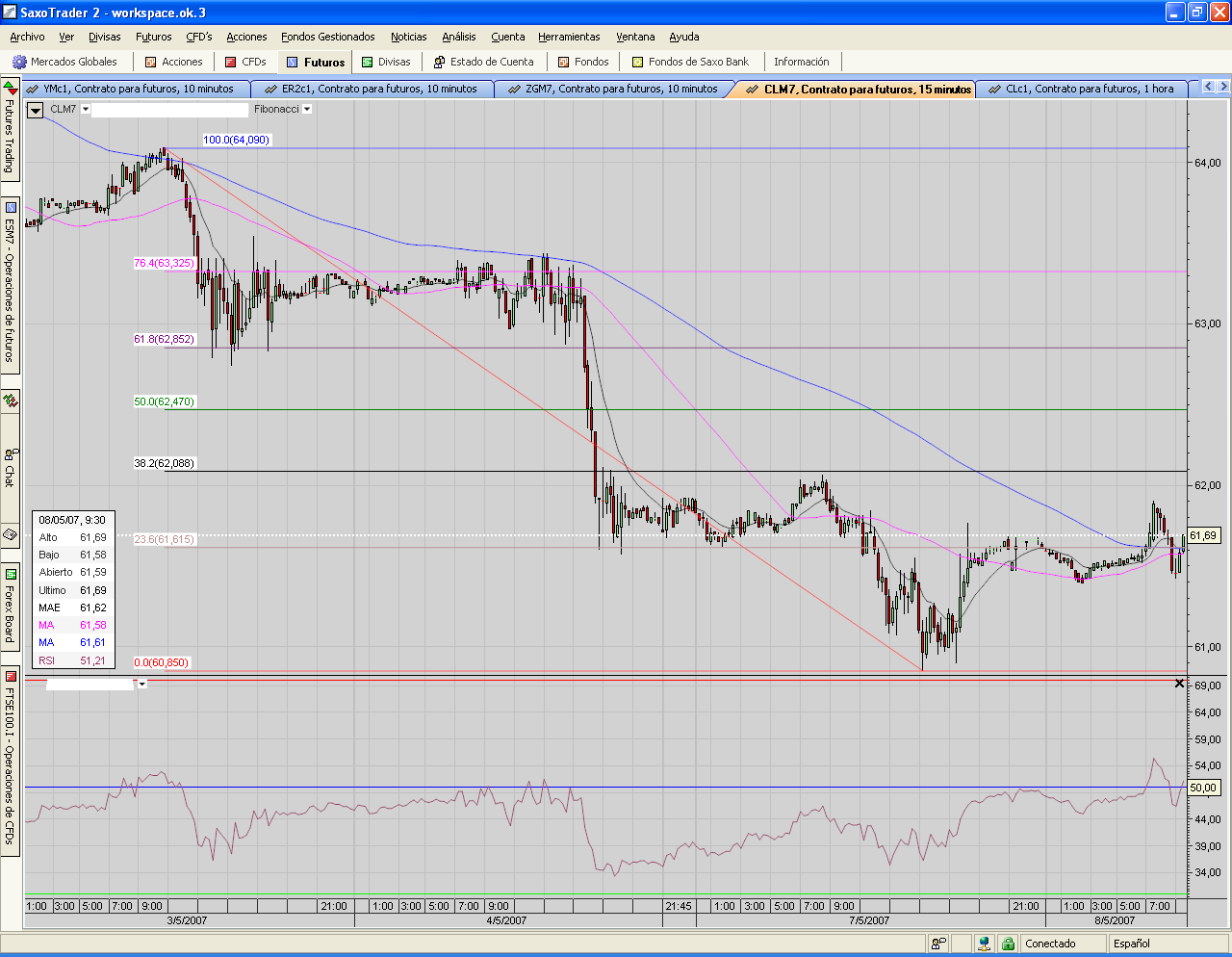
Task: Open the Divisas module button
Action: pyautogui.click(x=385, y=62)
